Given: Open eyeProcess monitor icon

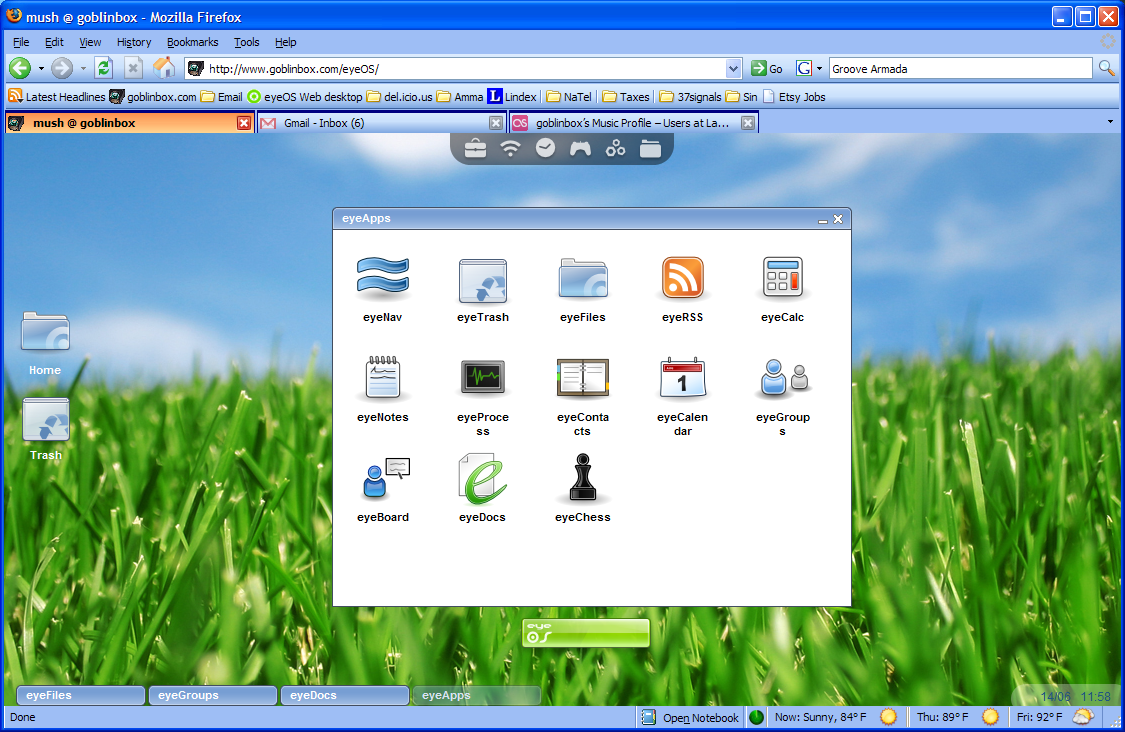Looking at the screenshot, I should [482, 378].
